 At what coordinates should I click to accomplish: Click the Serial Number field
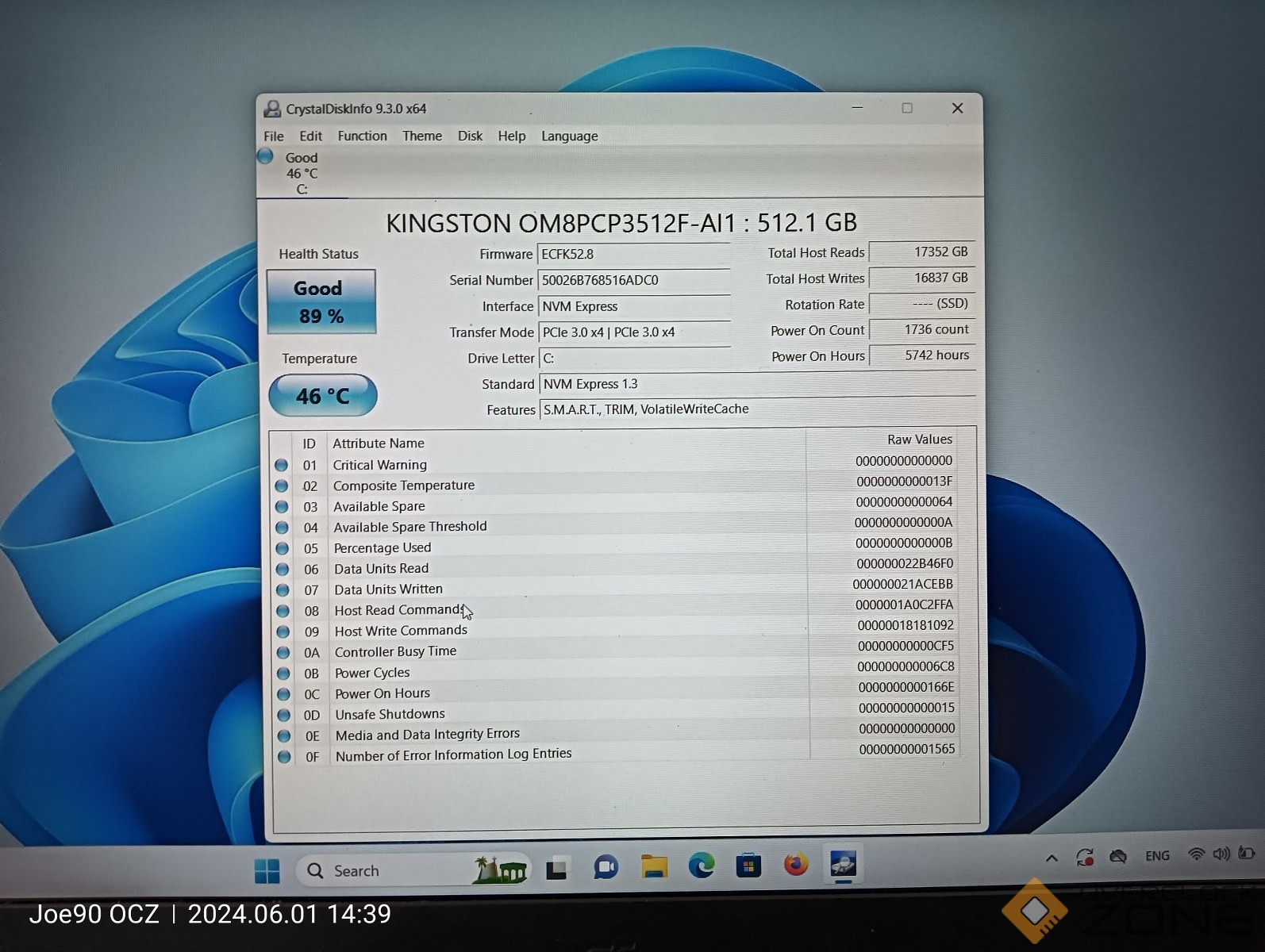point(633,280)
